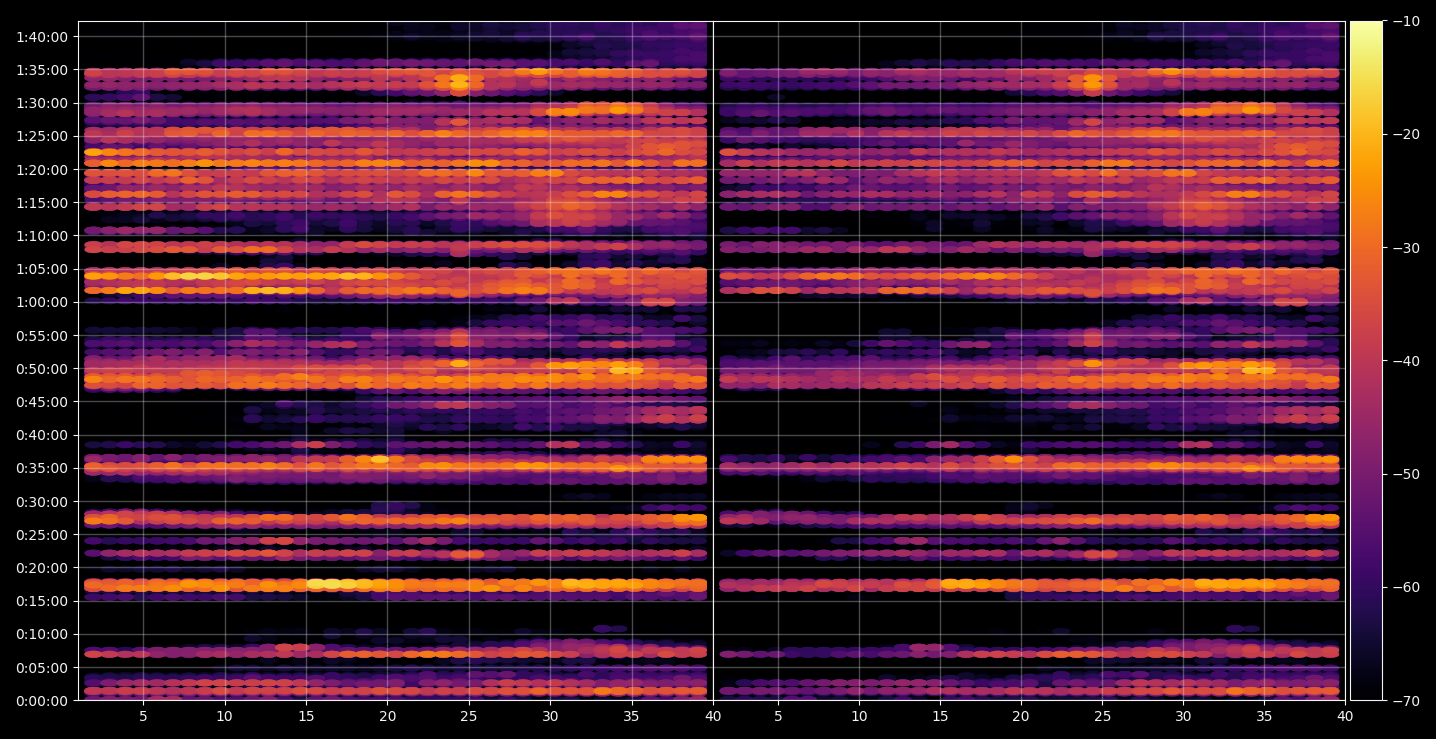Click x-axis tick 15 under the left heatmap
Screen dimensions: 1436x739
pos(306,716)
